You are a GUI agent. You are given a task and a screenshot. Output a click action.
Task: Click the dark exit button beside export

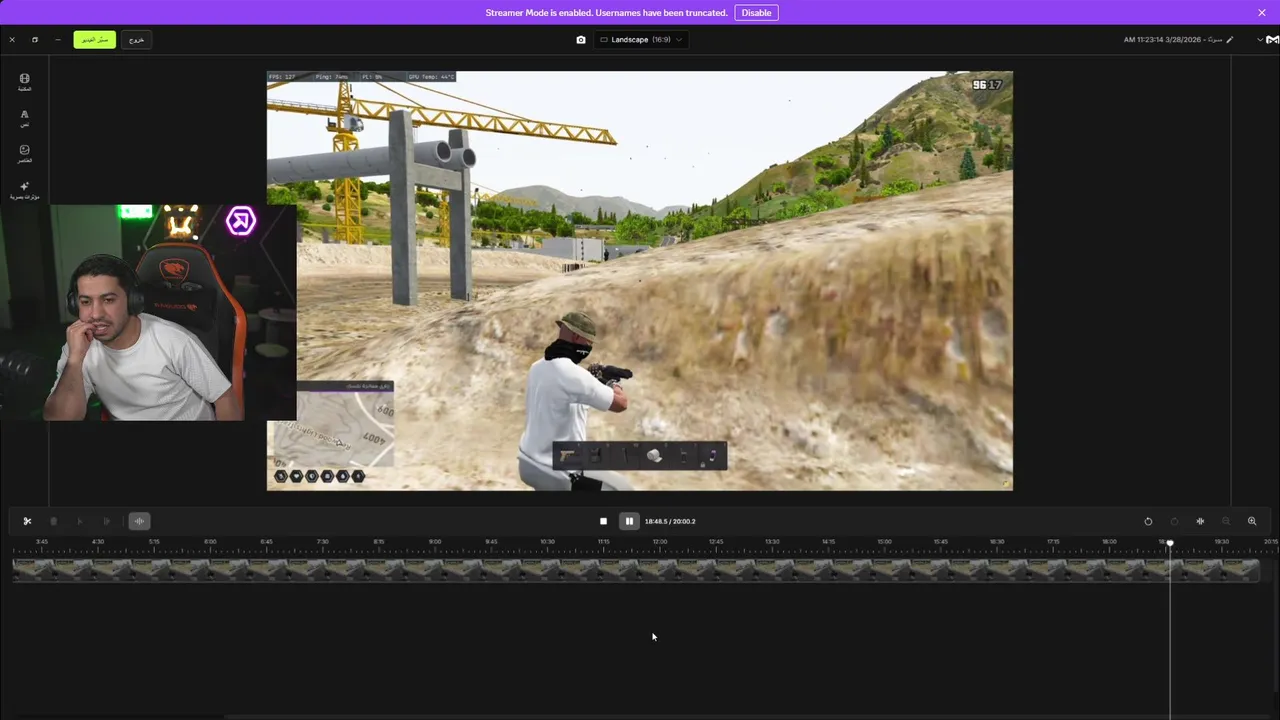click(x=136, y=40)
